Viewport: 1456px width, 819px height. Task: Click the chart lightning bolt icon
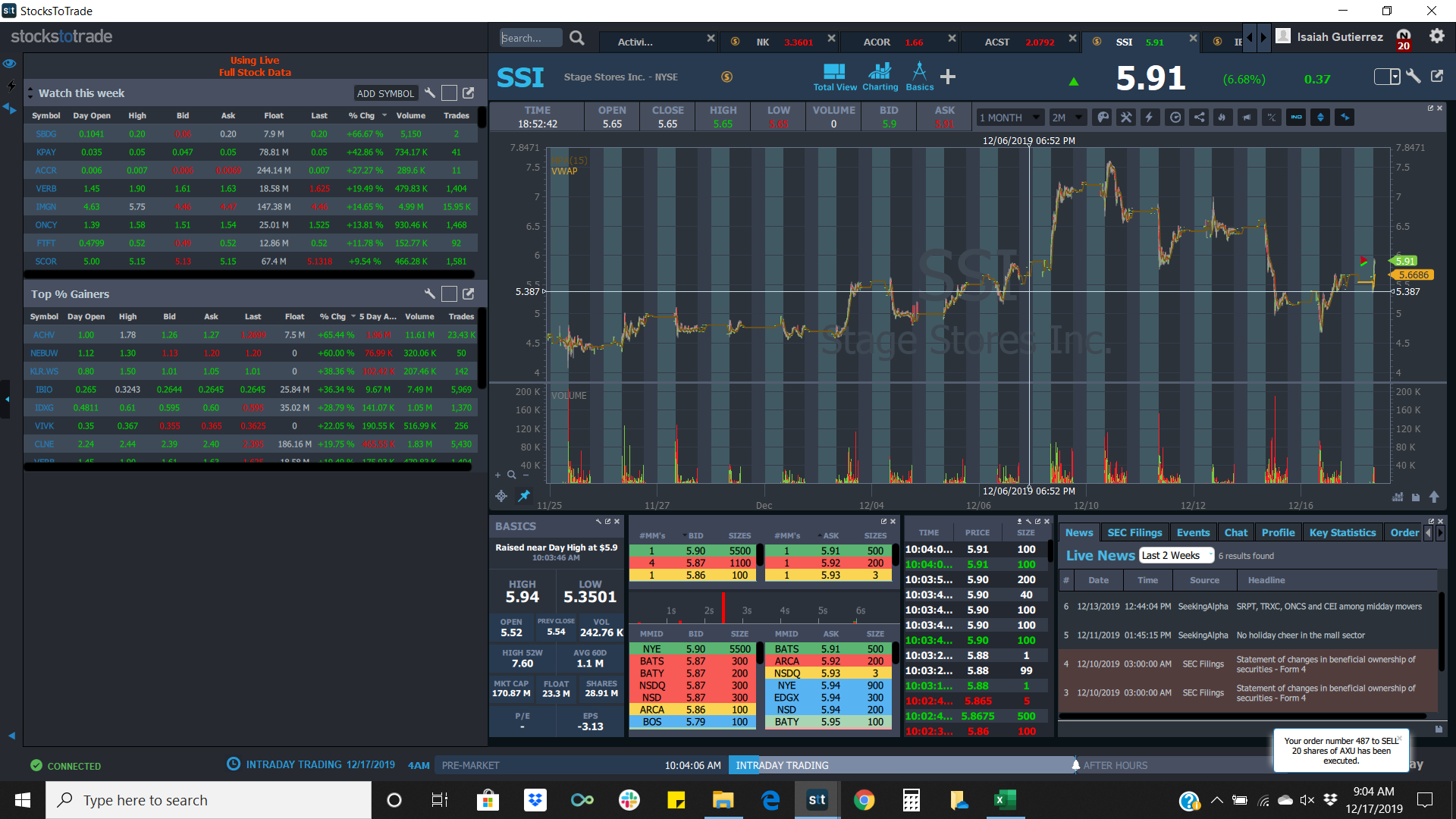click(1150, 118)
